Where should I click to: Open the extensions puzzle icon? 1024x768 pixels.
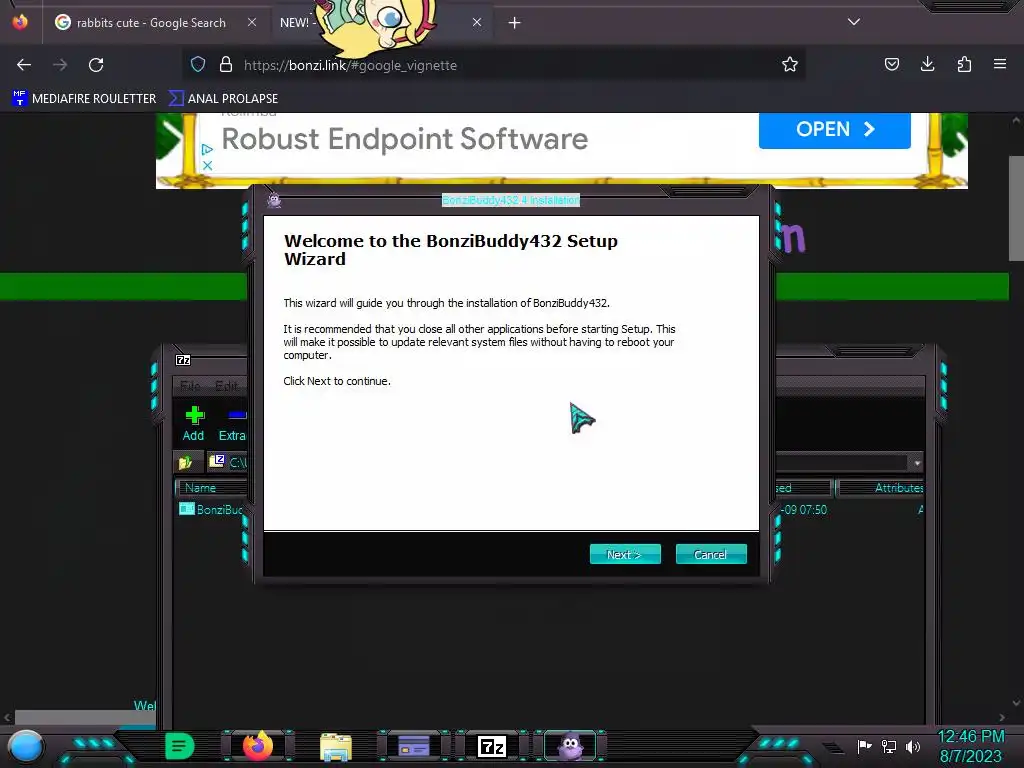click(964, 64)
